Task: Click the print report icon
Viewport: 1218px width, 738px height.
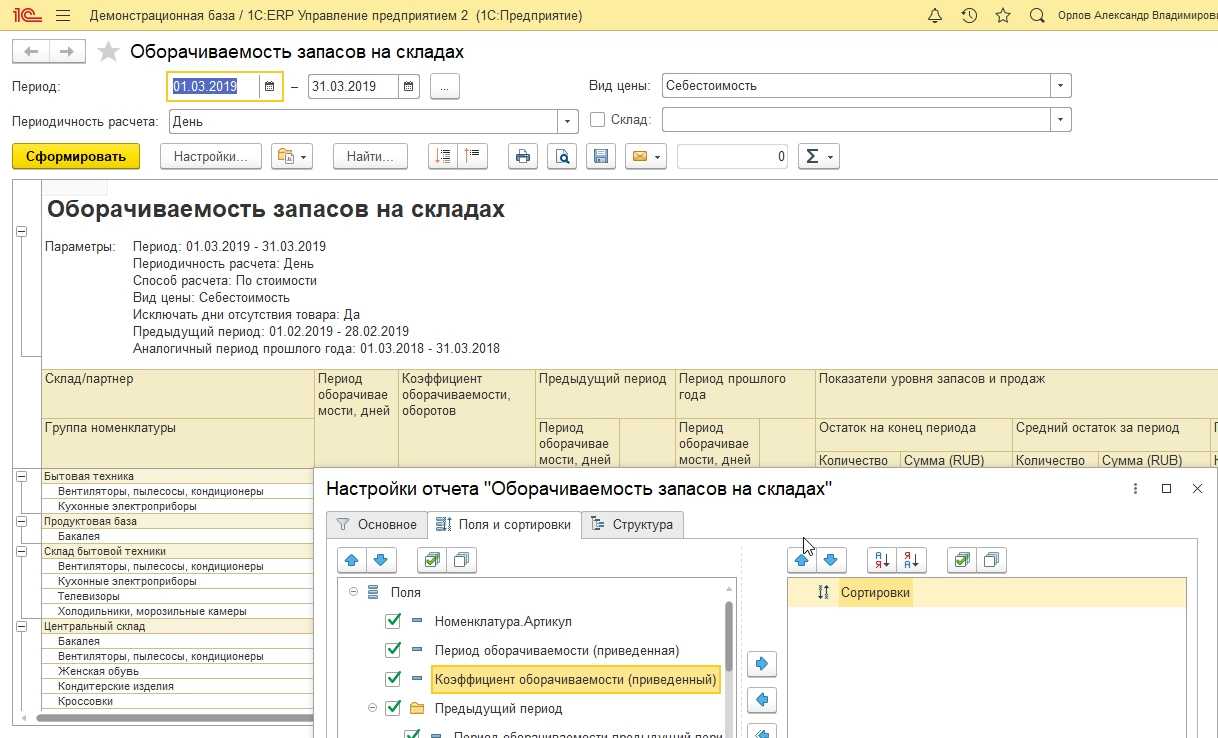Action: pos(522,156)
